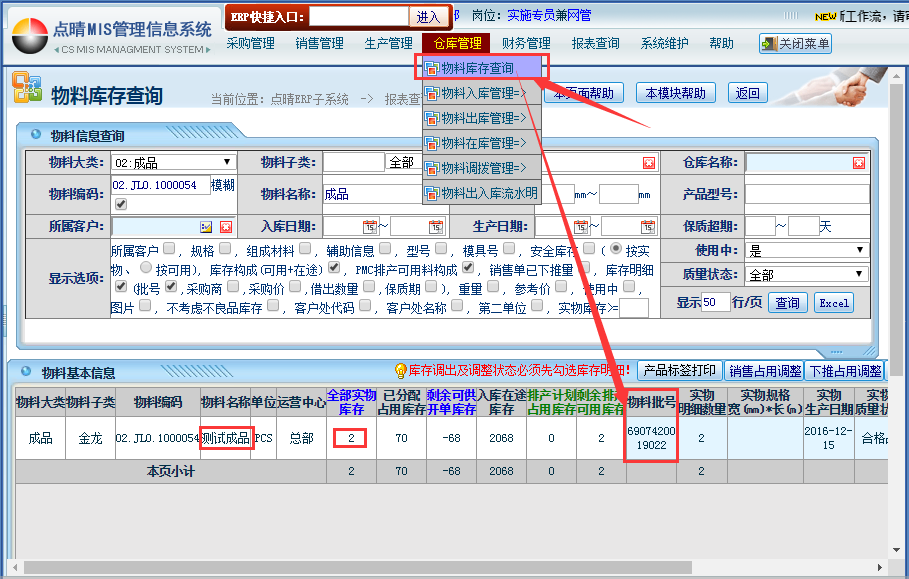Open the 财务管理 menu
The height and width of the screenshot is (579, 909).
[x=526, y=44]
